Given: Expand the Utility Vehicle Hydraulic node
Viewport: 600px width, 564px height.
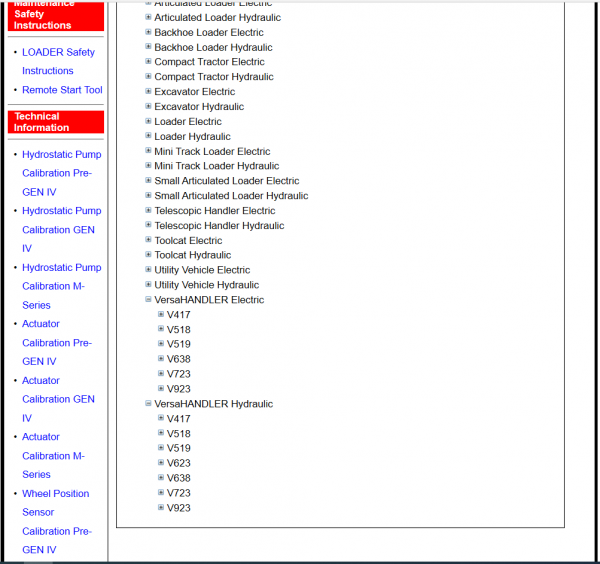Looking at the screenshot, I should coord(148,284).
